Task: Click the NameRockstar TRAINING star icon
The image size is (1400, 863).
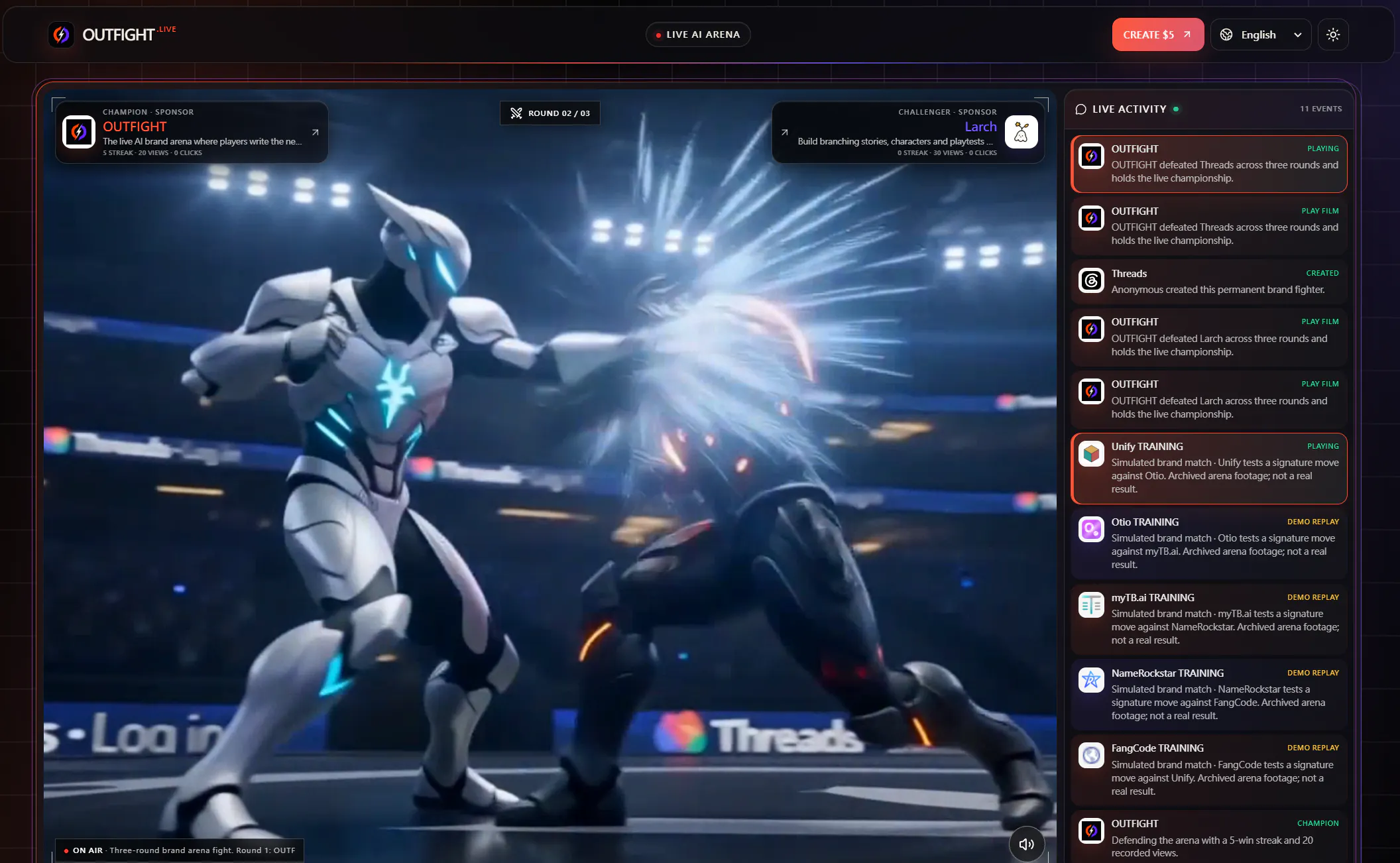Action: (1091, 680)
